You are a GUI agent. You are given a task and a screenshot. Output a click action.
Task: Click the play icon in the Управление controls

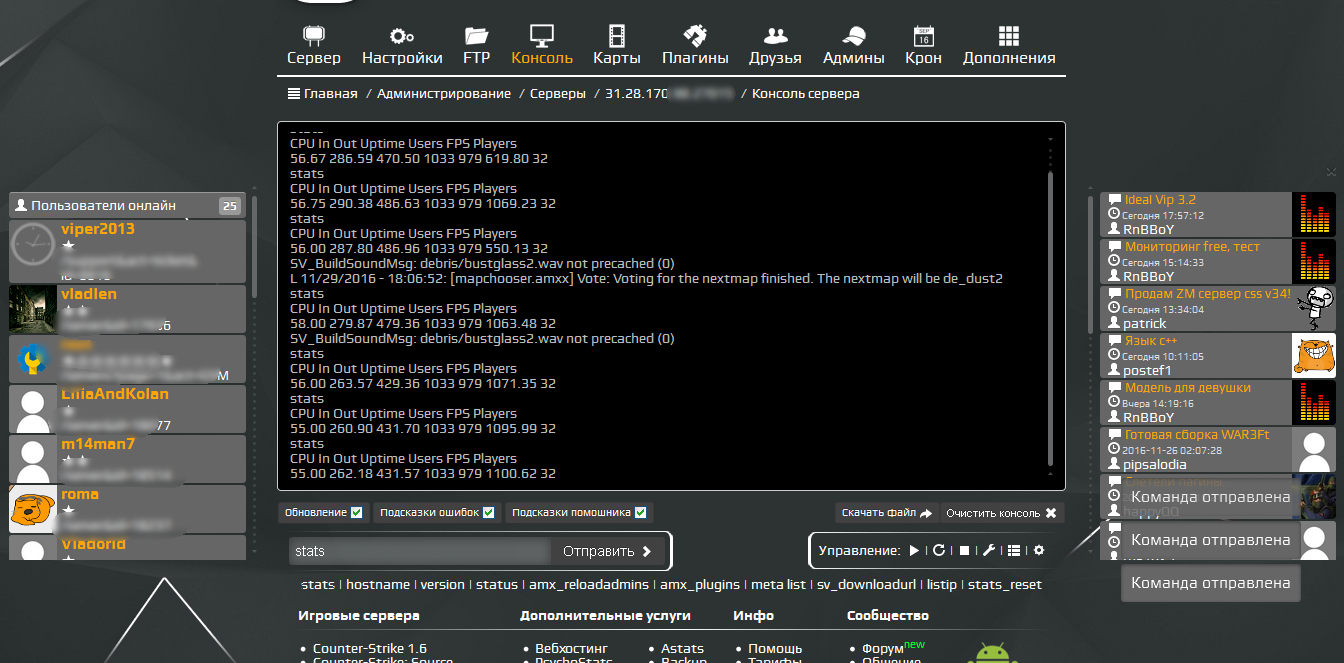pyautogui.click(x=914, y=550)
